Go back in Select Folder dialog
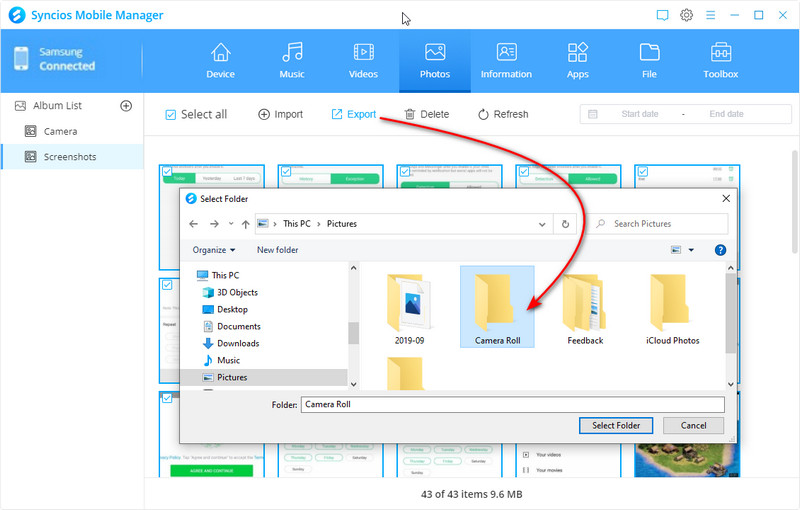The width and height of the screenshot is (800, 510). [193, 224]
